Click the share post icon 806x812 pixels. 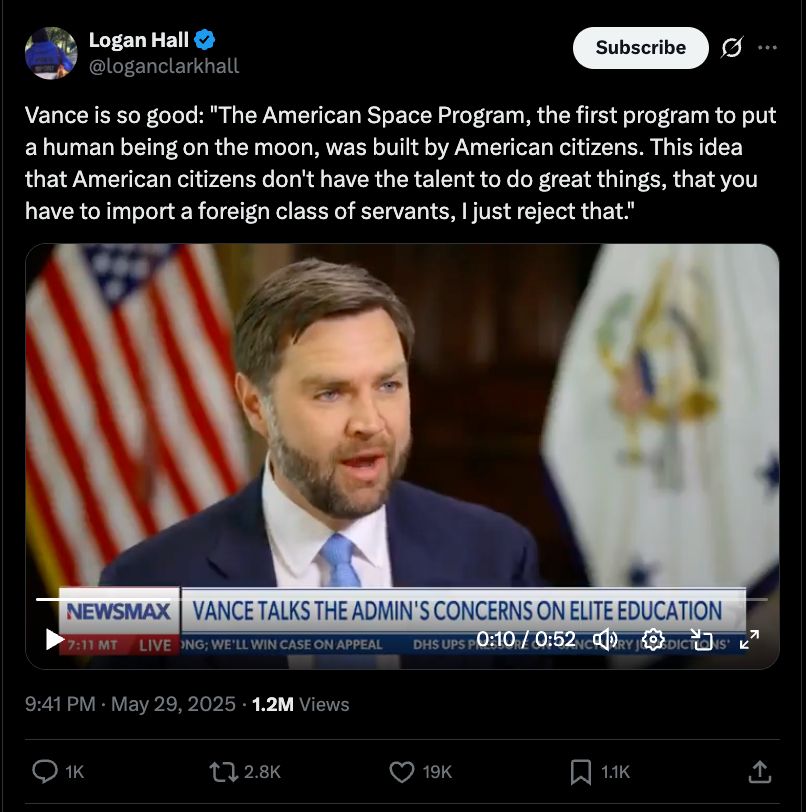tap(759, 771)
